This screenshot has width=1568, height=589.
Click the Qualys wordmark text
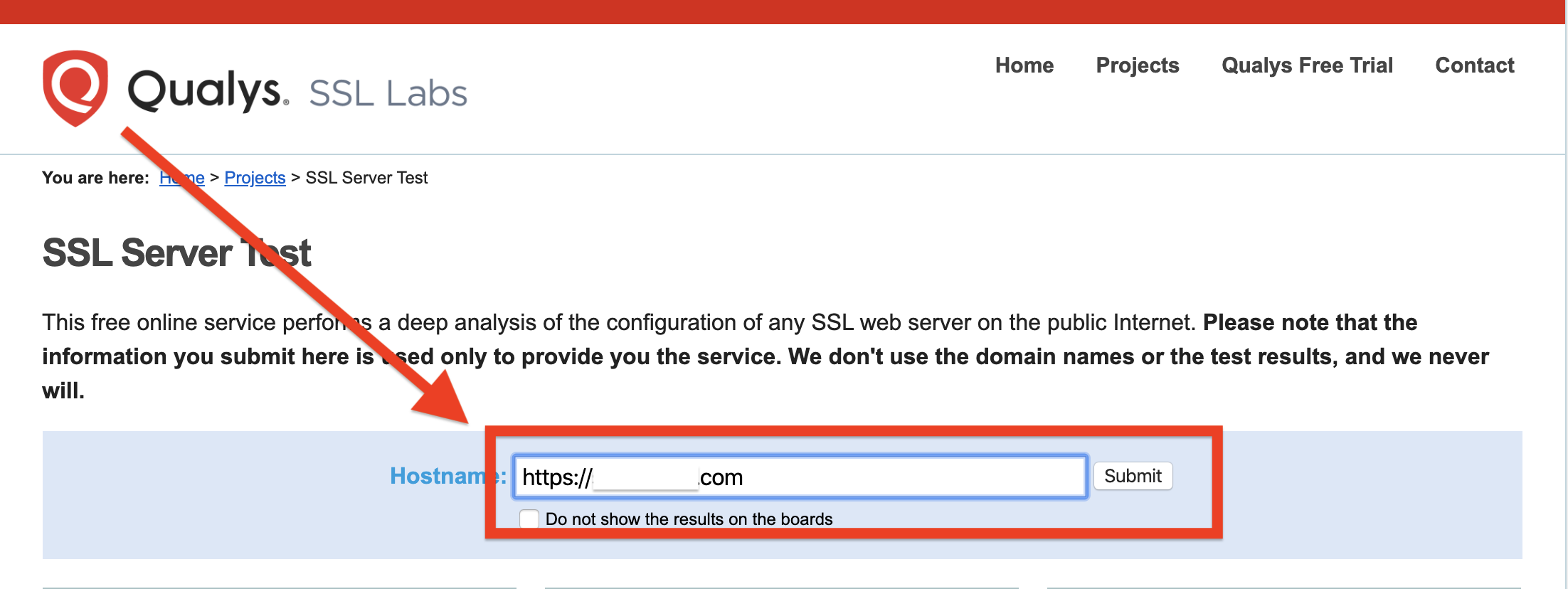point(207,90)
